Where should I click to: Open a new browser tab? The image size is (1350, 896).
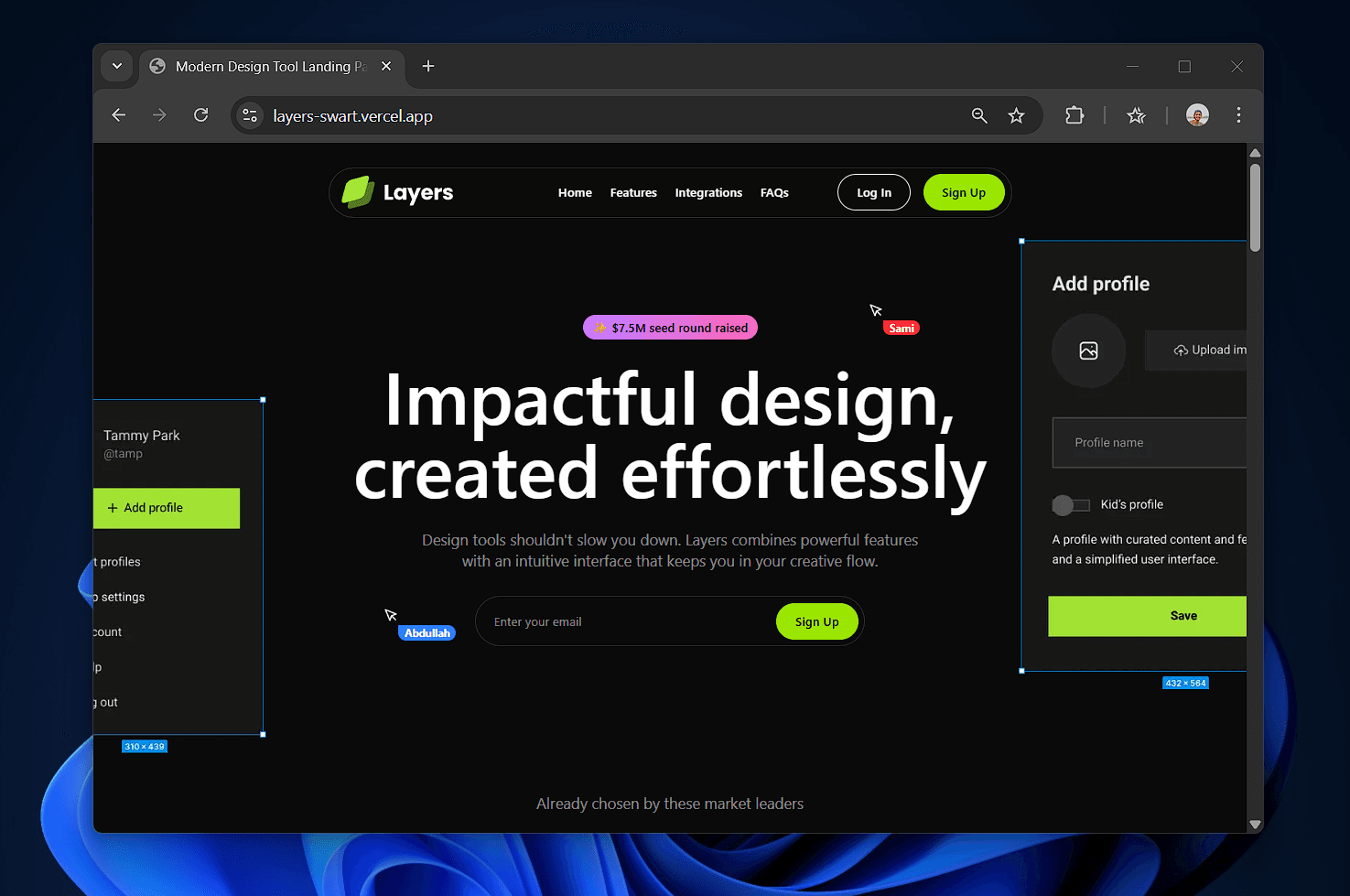(428, 66)
